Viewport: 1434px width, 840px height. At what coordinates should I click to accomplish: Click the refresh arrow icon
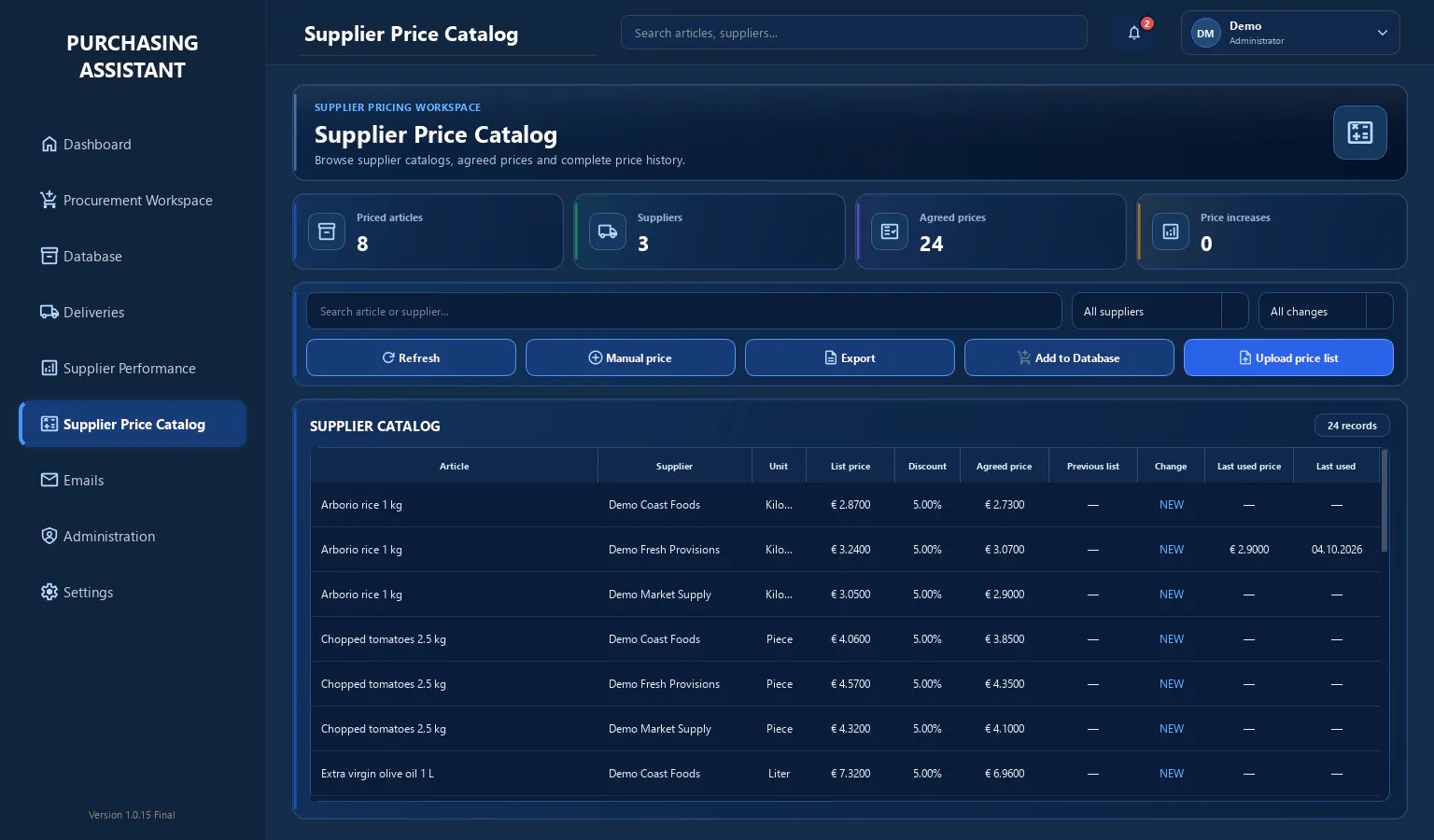(x=388, y=357)
